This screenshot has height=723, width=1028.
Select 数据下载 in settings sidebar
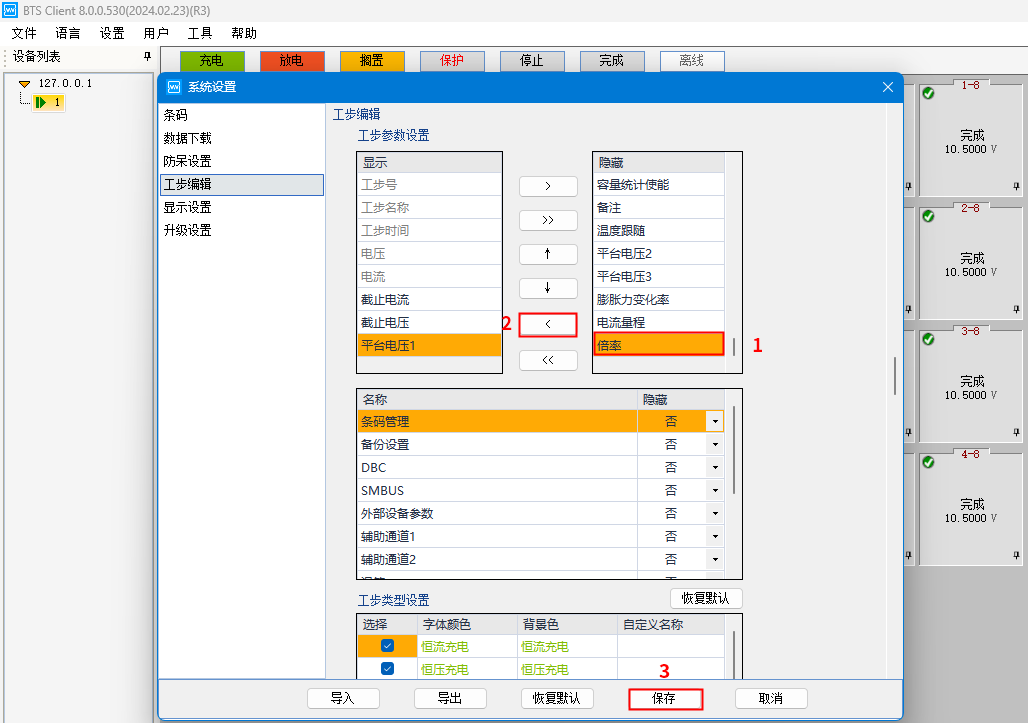tap(242, 138)
